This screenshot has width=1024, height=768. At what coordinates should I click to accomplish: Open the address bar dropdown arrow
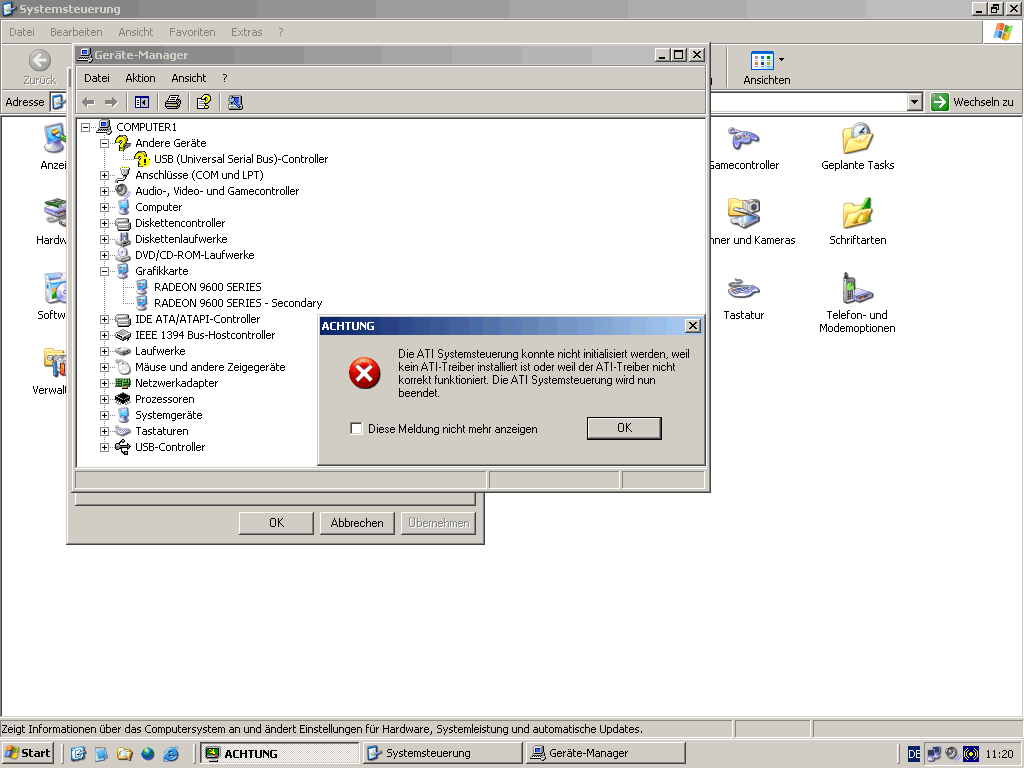coord(915,102)
